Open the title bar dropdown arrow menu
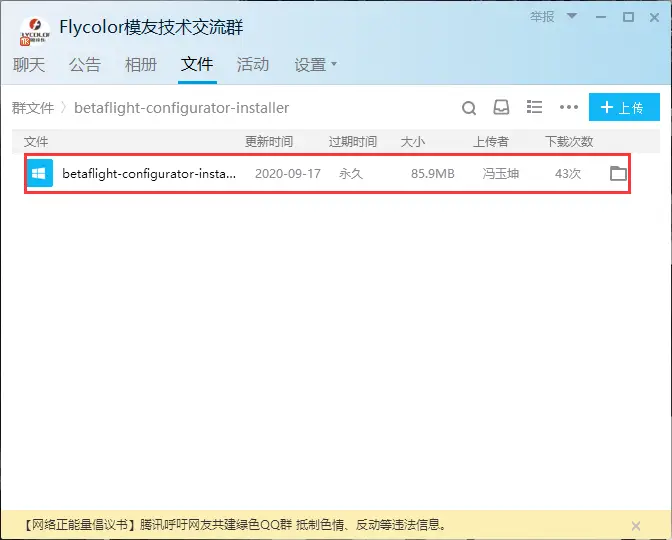 572,16
